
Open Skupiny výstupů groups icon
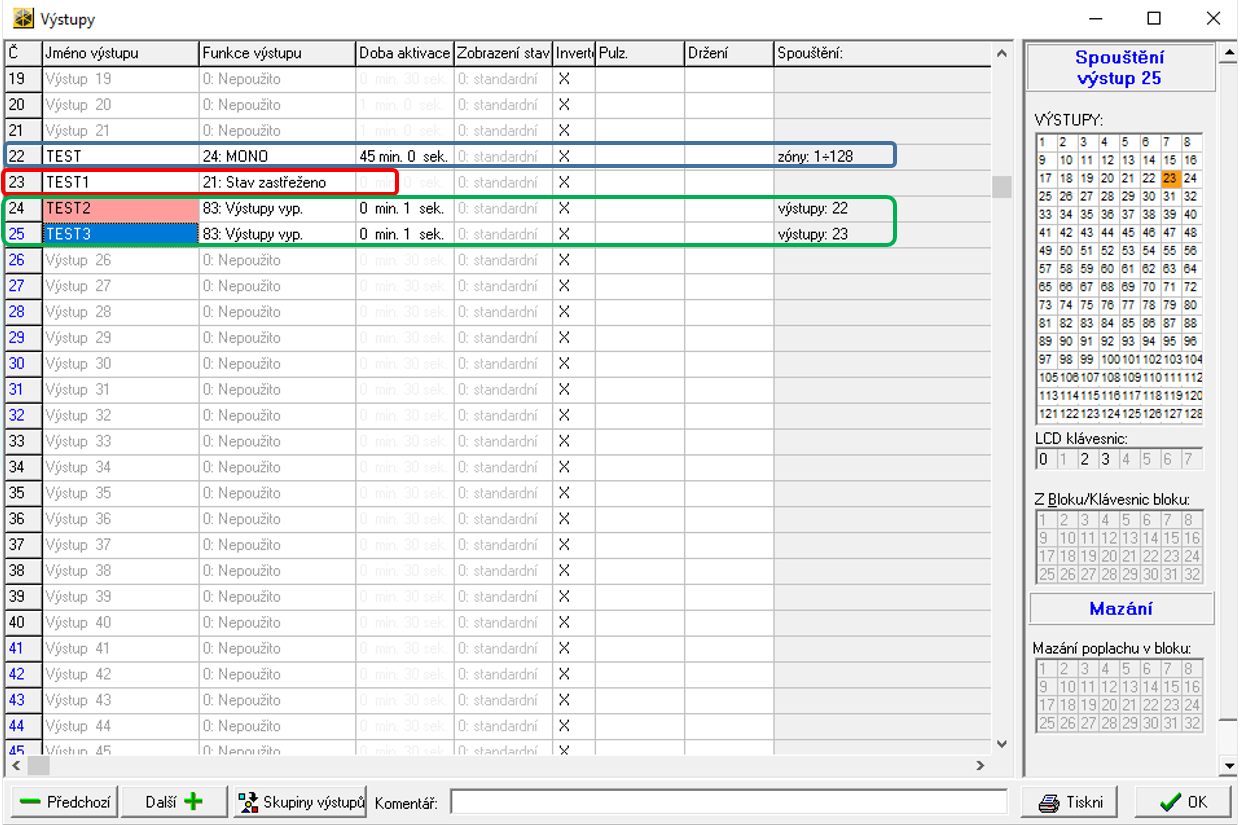tap(248, 802)
